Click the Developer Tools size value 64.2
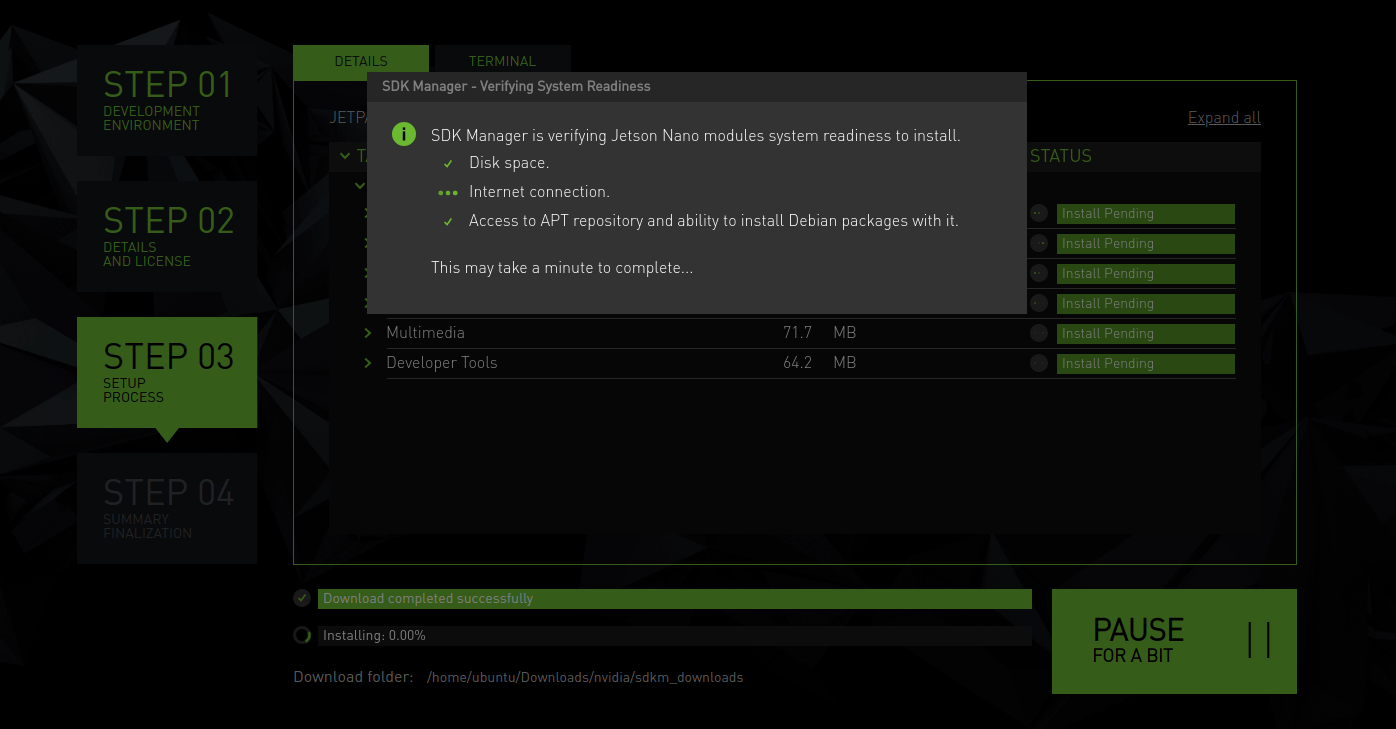Viewport: 1396px width, 729px height. [797, 363]
